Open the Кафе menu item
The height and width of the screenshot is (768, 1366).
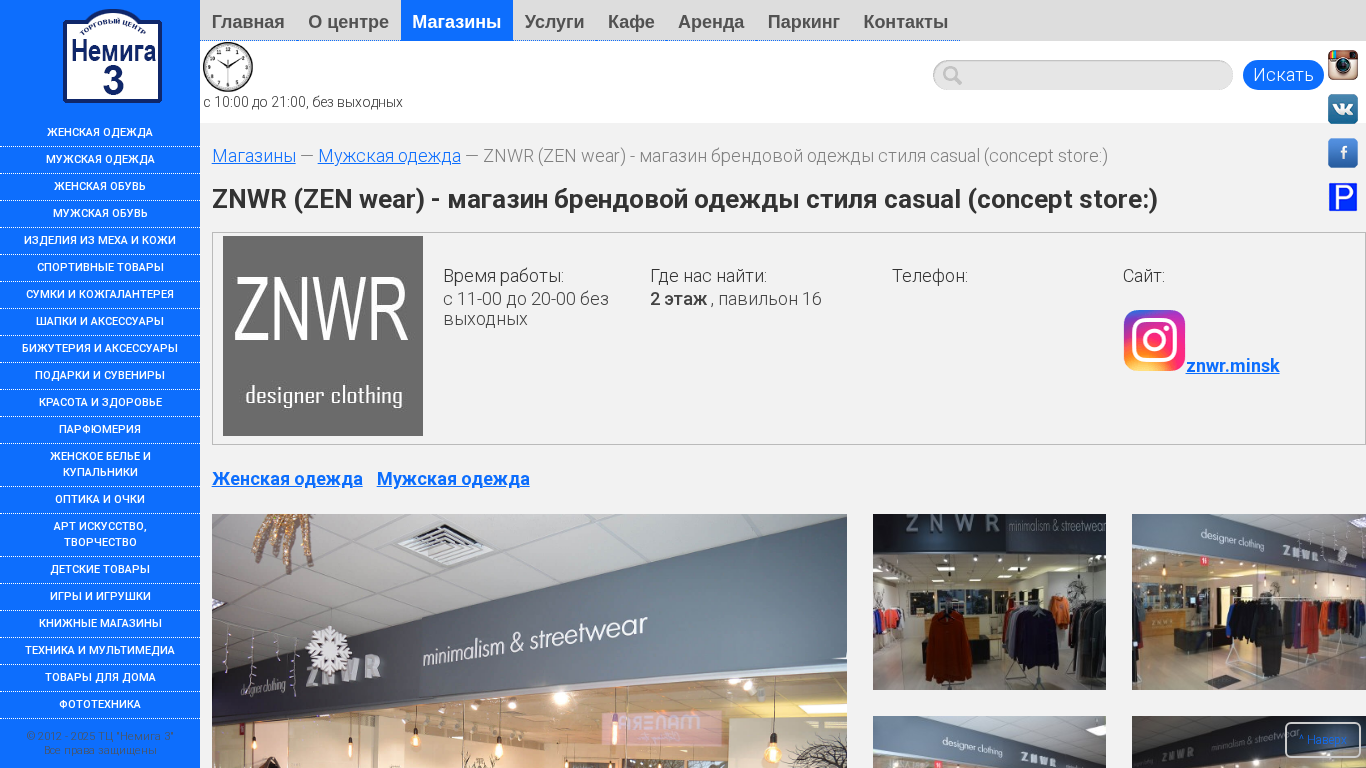pos(631,21)
